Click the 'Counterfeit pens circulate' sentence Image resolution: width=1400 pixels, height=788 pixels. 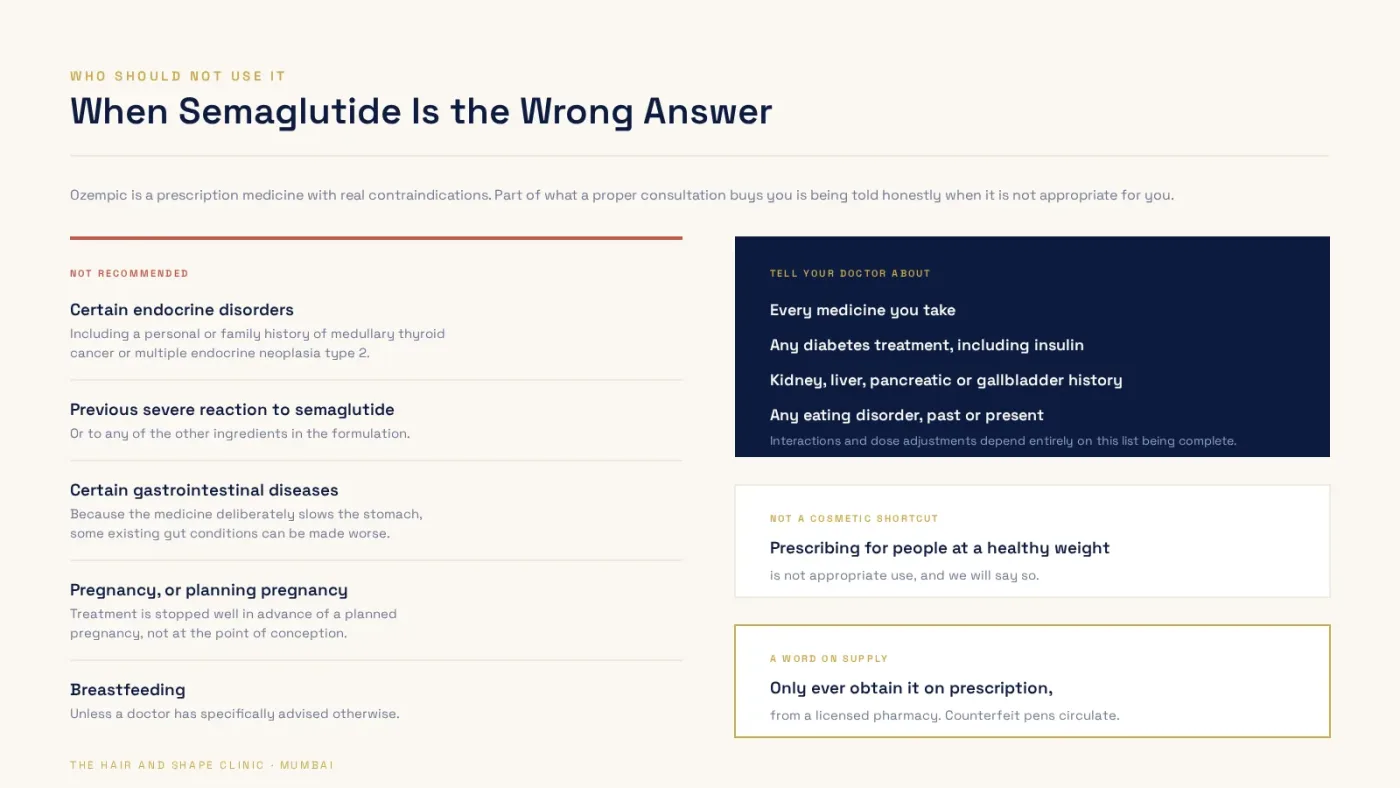point(1032,715)
